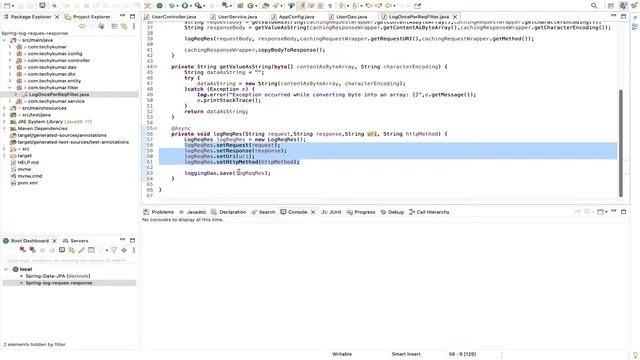This screenshot has width=640, height=360.
Task: Click the green plus icon in Boot Dashboard
Action: [124, 250]
